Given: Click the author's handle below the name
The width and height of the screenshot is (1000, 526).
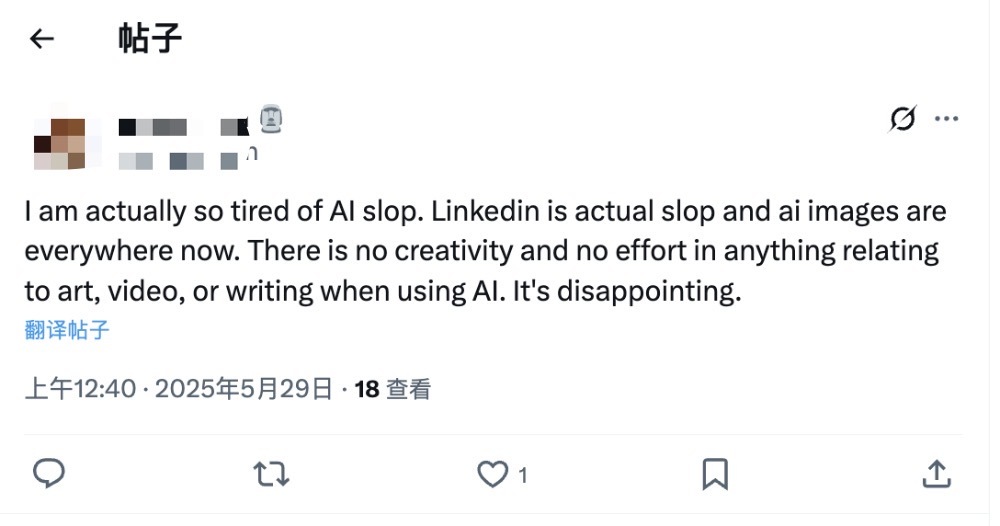Looking at the screenshot, I should tap(185, 159).
